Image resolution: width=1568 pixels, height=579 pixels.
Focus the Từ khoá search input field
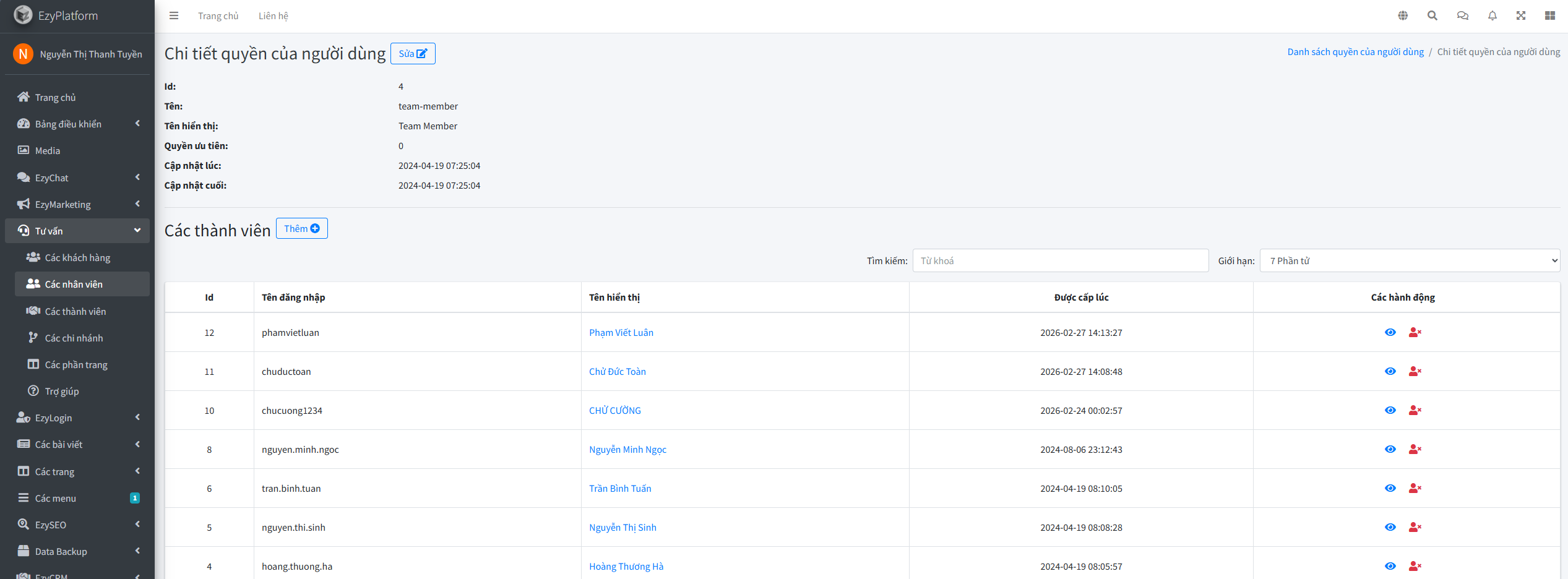[1059, 261]
